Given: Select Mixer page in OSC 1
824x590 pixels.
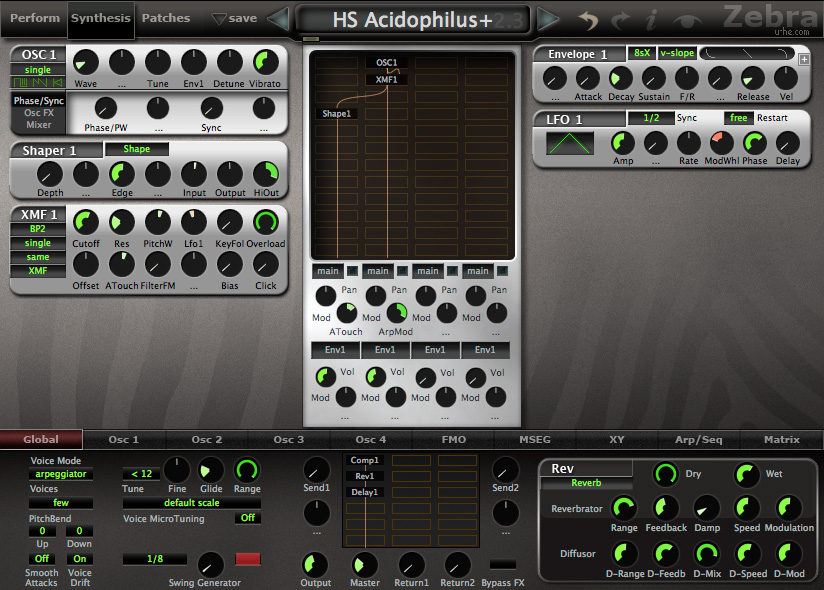Looking at the screenshot, I should pyautogui.click(x=39, y=125).
